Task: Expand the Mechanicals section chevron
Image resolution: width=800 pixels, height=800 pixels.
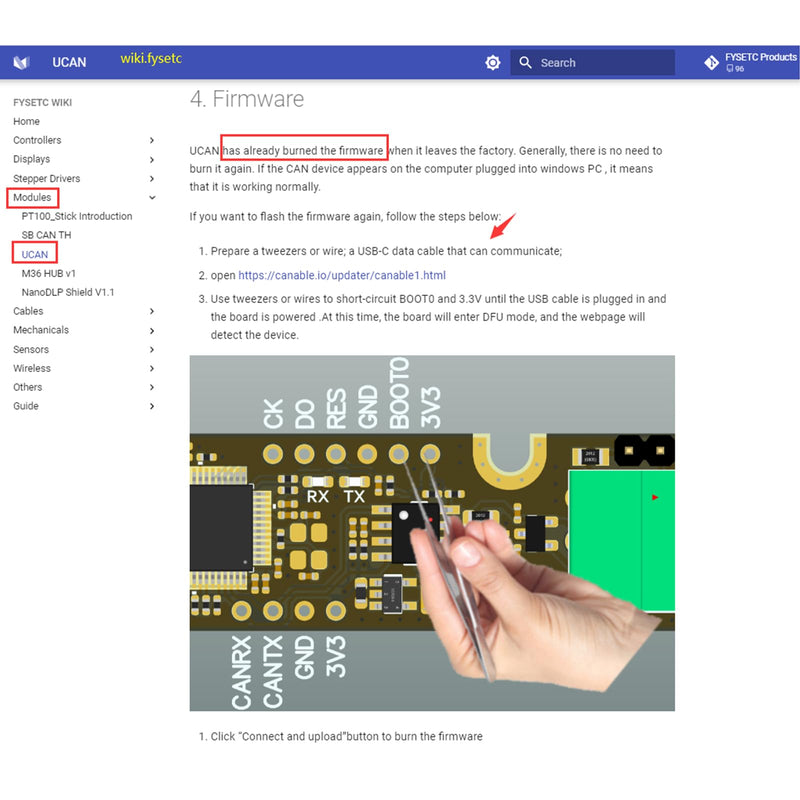Action: click(x=152, y=330)
